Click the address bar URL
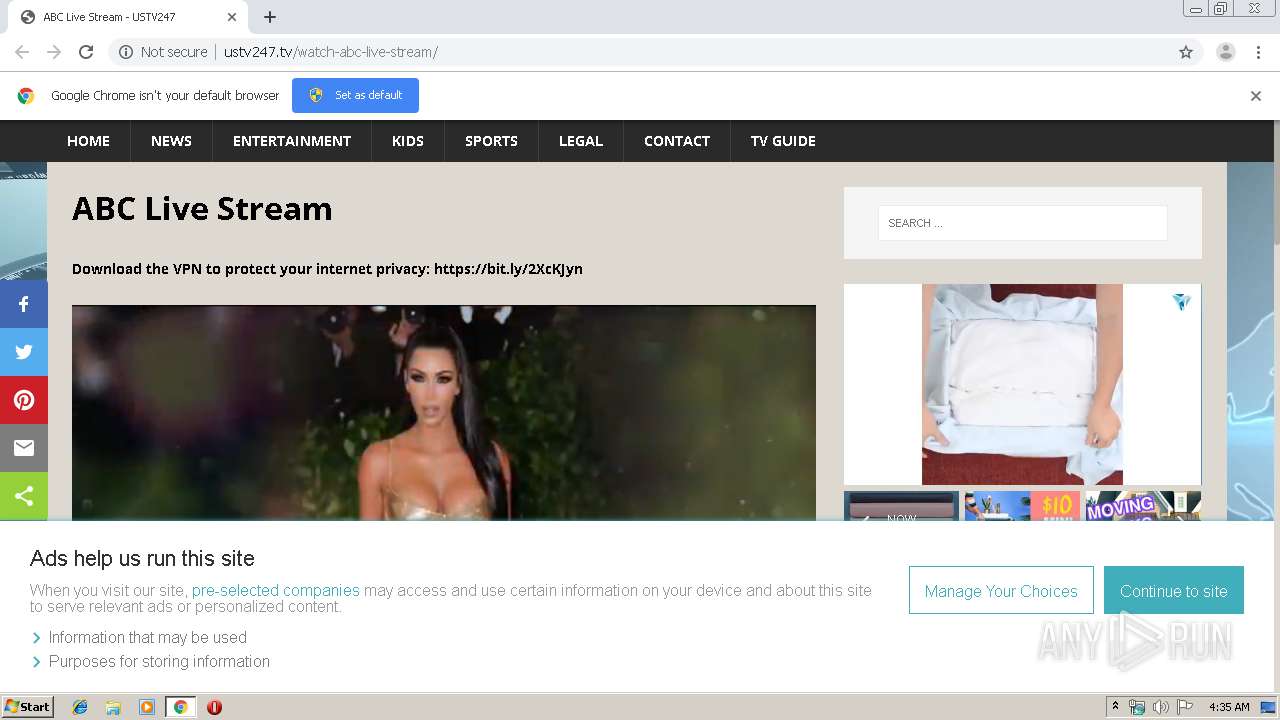 pos(330,52)
